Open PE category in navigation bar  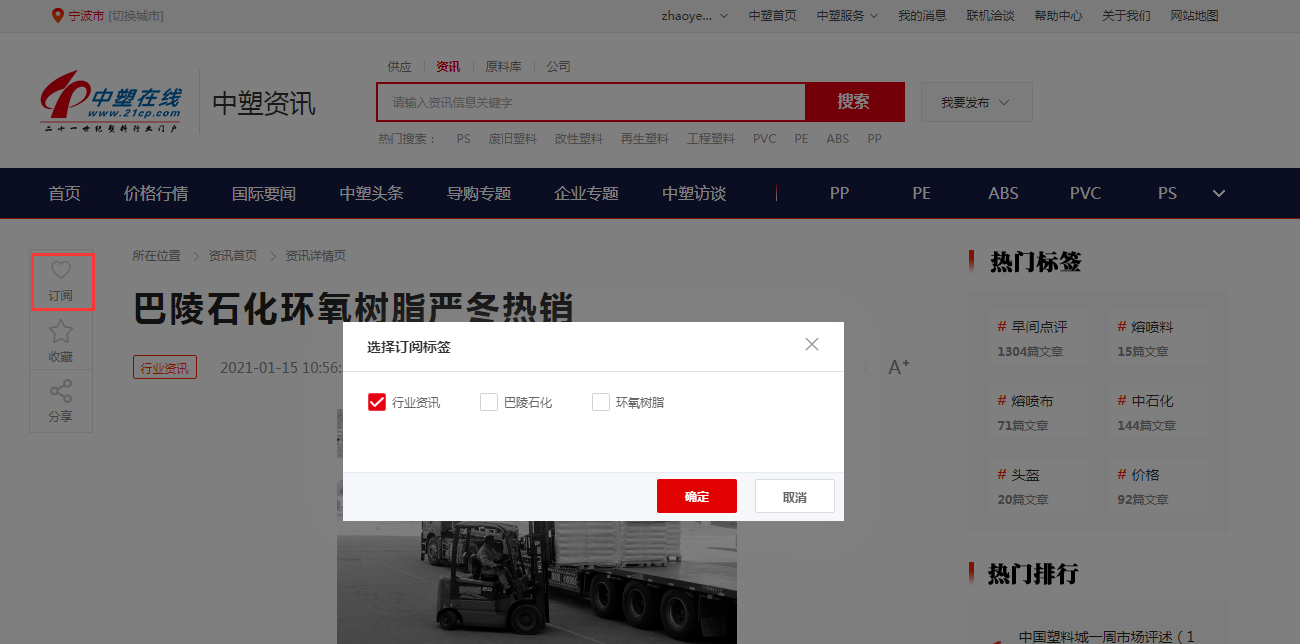coord(921,194)
